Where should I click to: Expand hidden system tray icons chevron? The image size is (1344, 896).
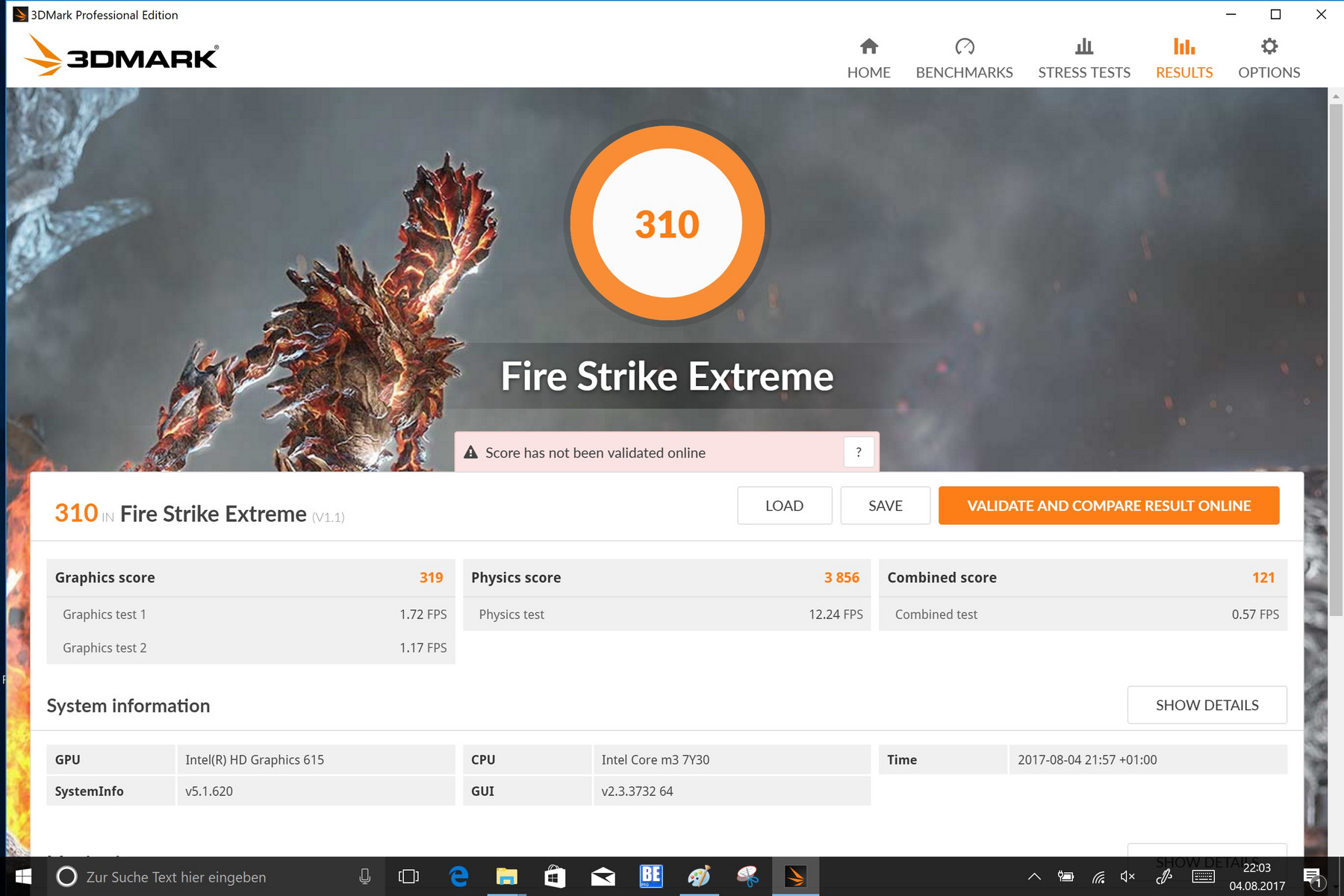[x=1034, y=877]
